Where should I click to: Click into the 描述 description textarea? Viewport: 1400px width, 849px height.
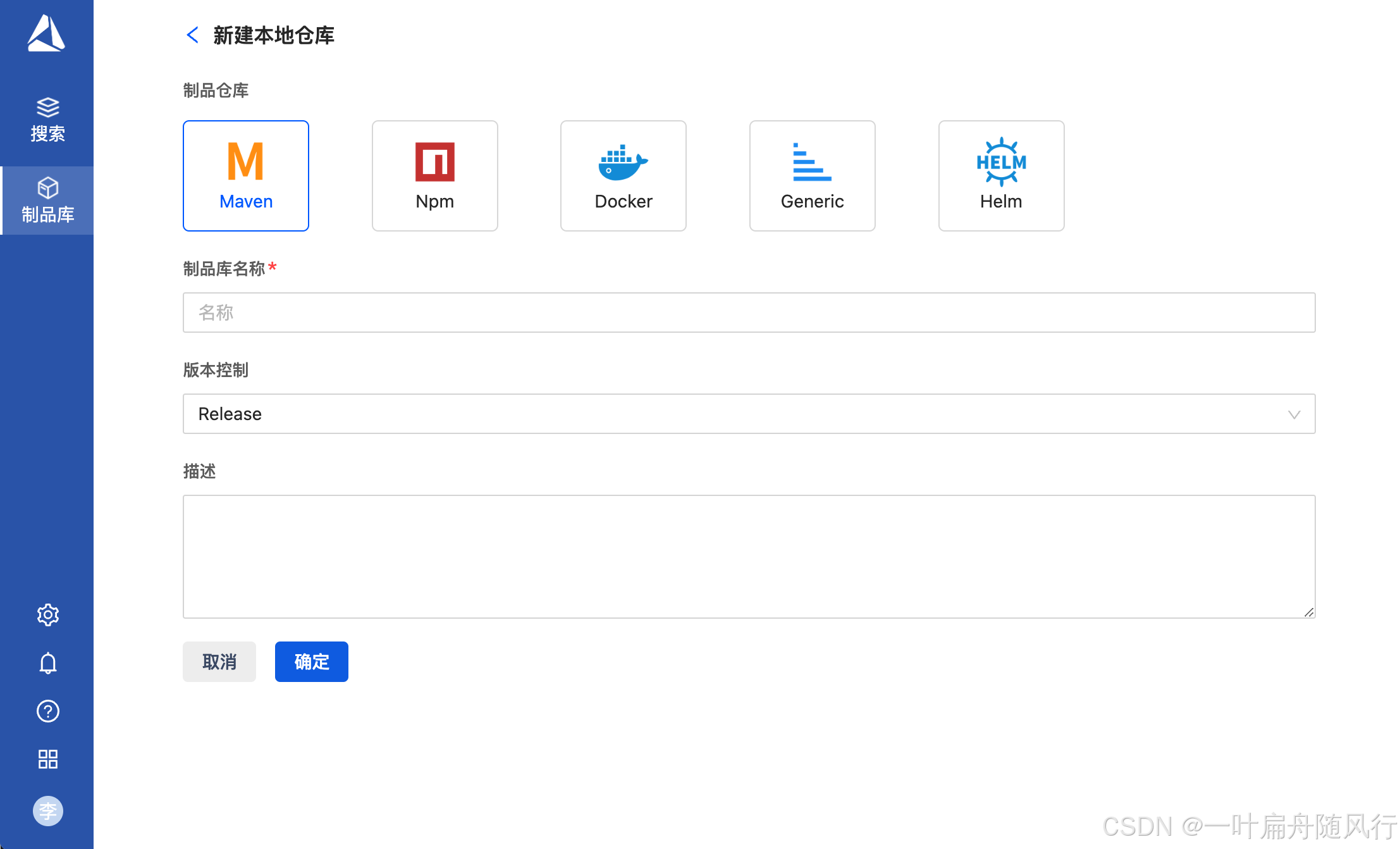tap(749, 557)
